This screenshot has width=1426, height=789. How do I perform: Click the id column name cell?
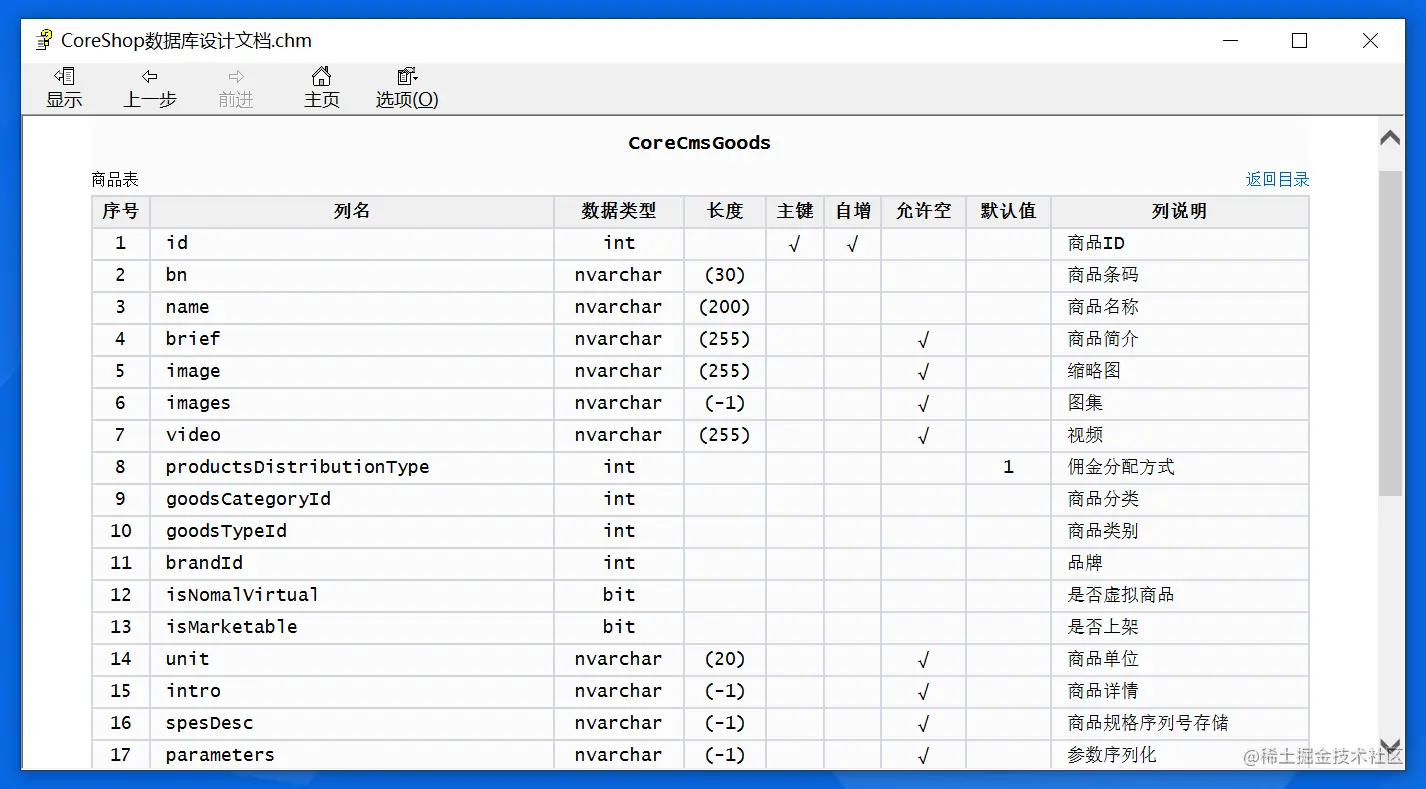pyautogui.click(x=352, y=243)
